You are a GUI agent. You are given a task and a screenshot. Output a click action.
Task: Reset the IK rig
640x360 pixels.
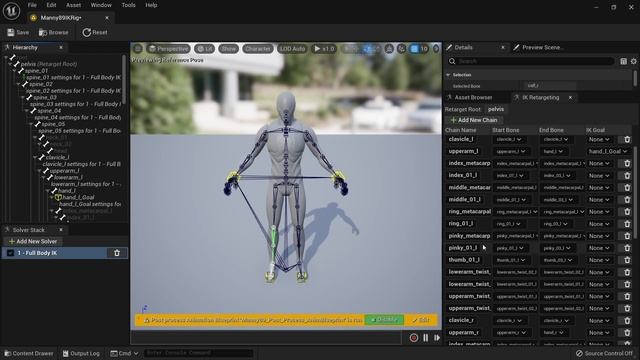pyautogui.click(x=95, y=32)
